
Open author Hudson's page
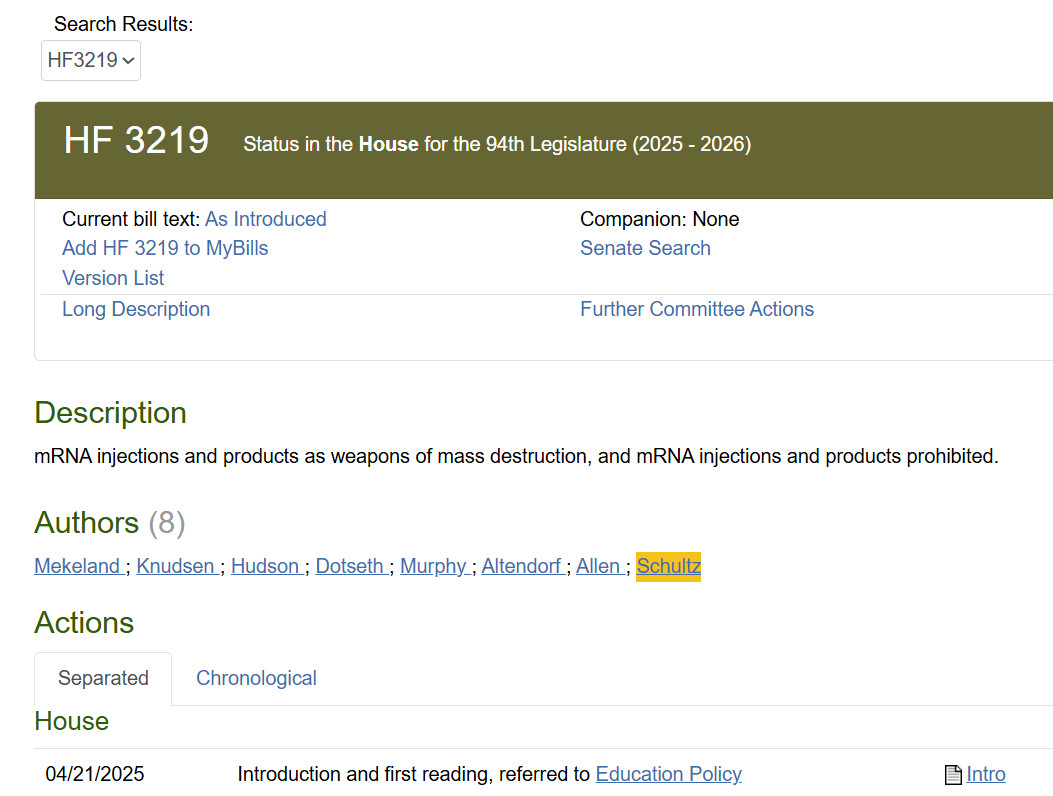point(265,566)
